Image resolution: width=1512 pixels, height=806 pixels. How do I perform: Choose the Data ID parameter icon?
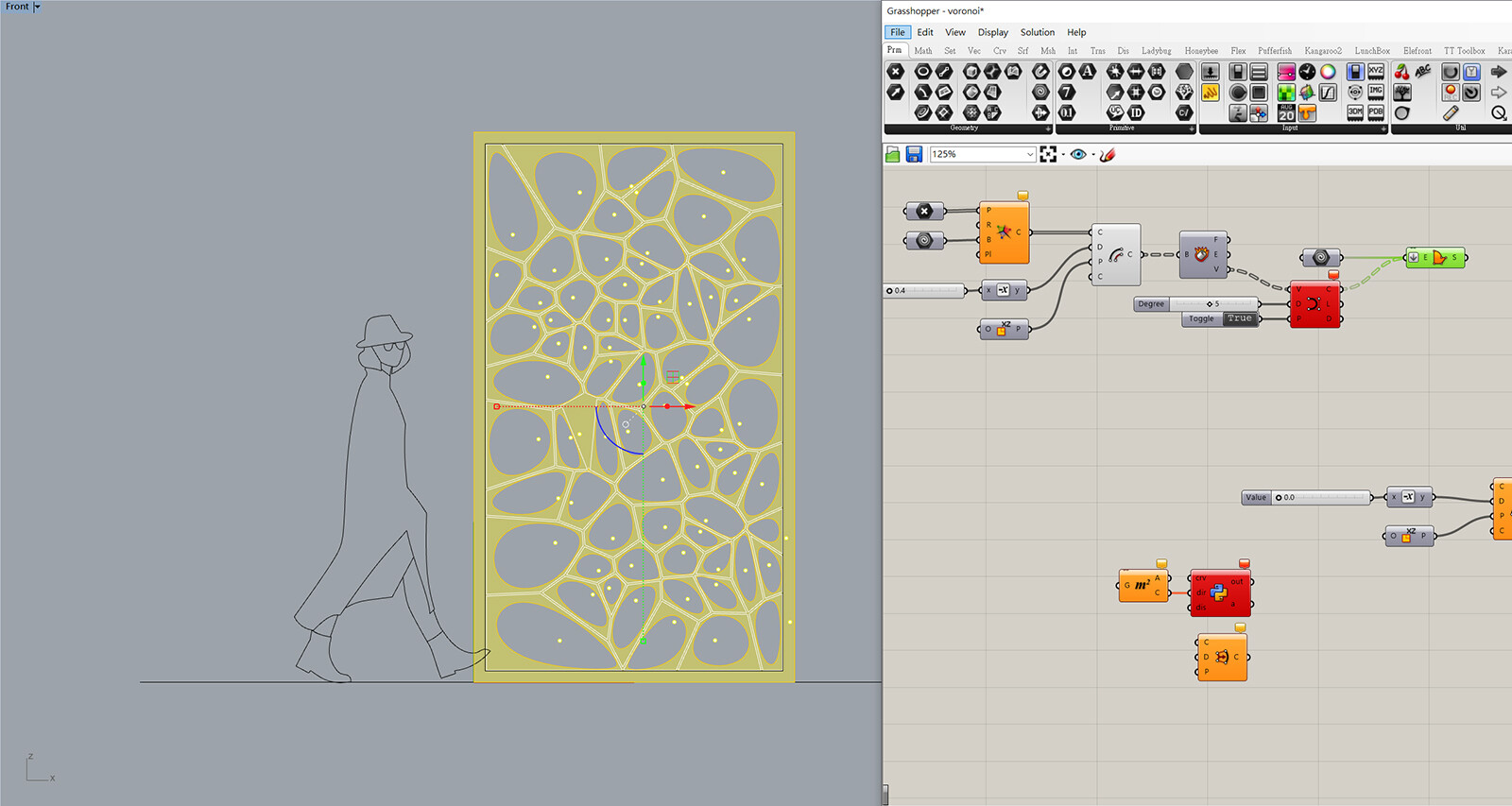tap(1136, 112)
